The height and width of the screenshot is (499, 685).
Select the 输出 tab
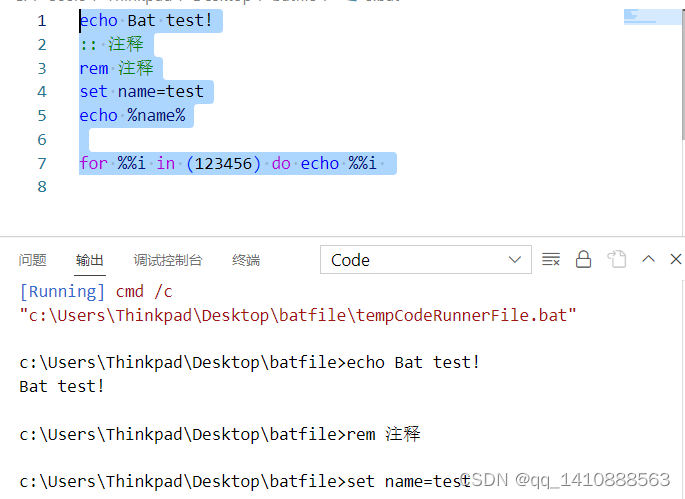click(x=90, y=260)
